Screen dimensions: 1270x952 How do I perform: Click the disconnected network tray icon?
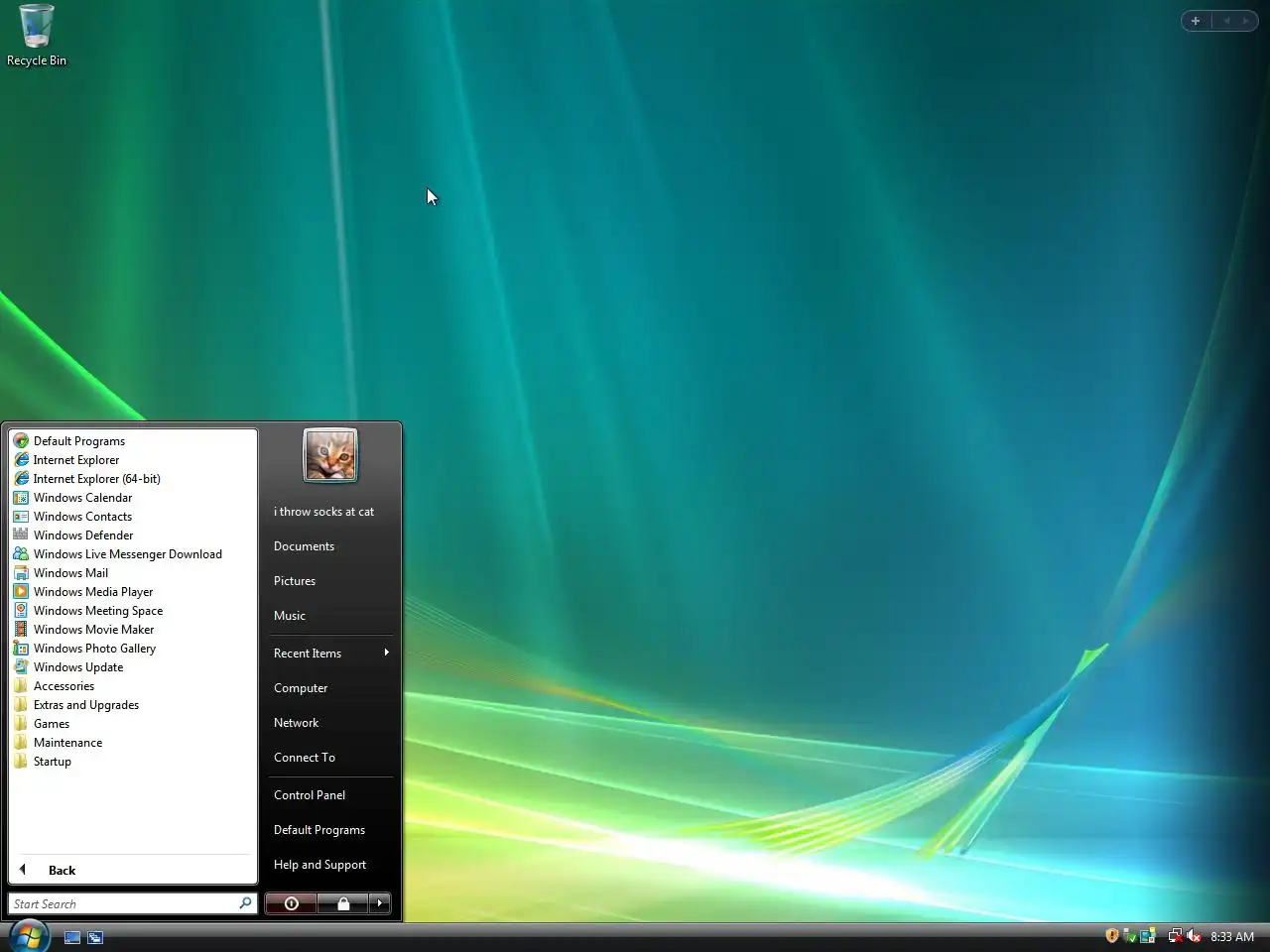[x=1175, y=936]
